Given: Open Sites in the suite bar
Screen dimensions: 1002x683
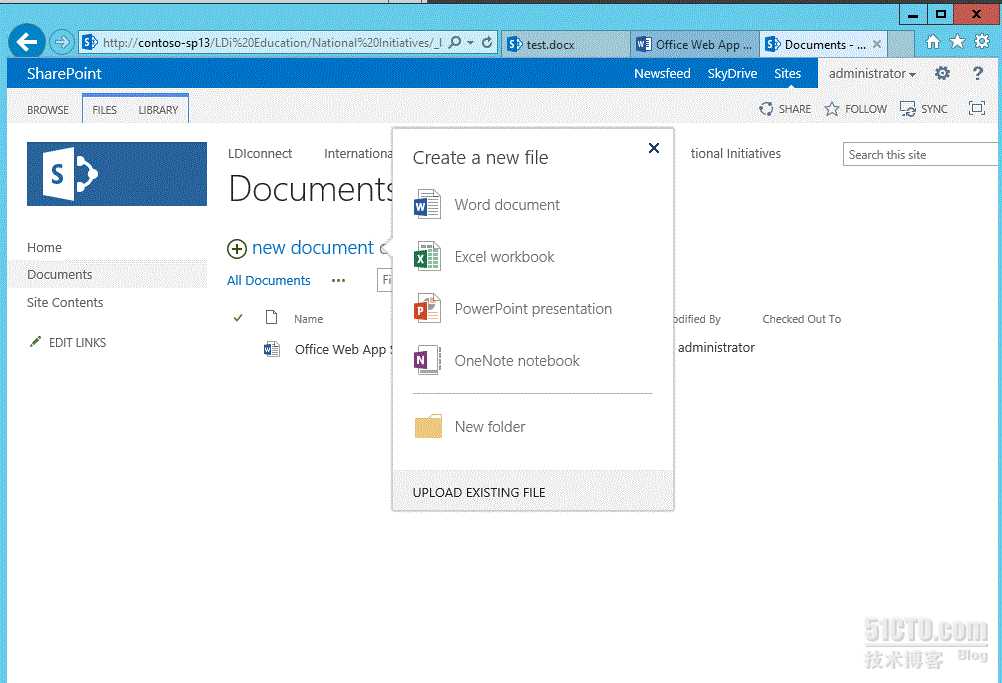Looking at the screenshot, I should point(787,73).
